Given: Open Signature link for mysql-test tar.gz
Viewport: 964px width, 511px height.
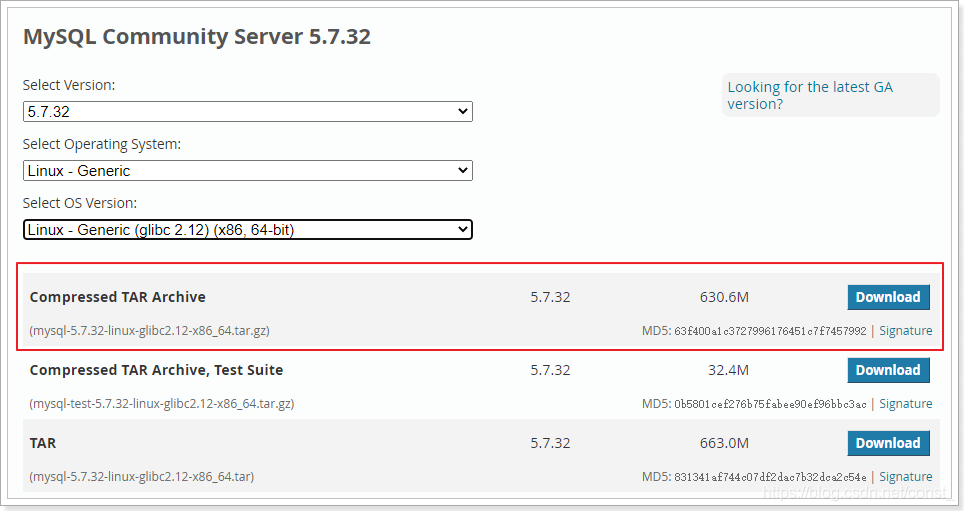Looking at the screenshot, I should click(906, 404).
